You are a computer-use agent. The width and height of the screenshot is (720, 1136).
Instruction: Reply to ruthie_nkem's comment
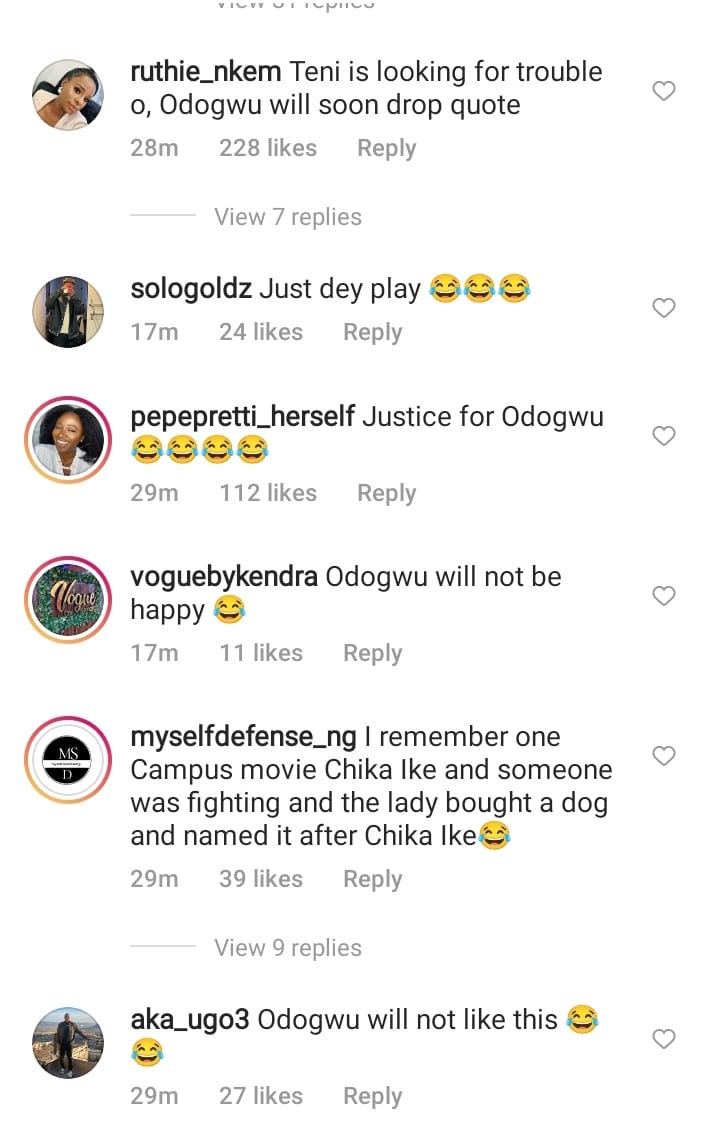tap(386, 149)
